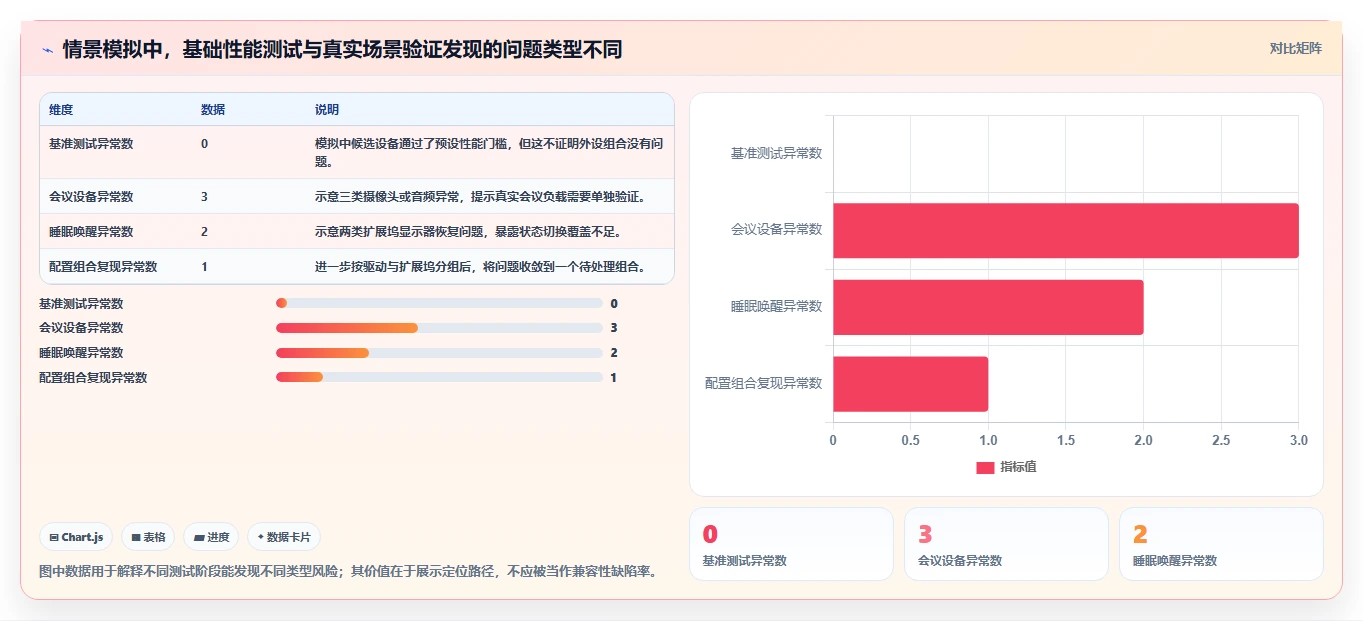Select the 基准测试异常数 cell in the table
This screenshot has height=621, width=1363.
(91, 144)
